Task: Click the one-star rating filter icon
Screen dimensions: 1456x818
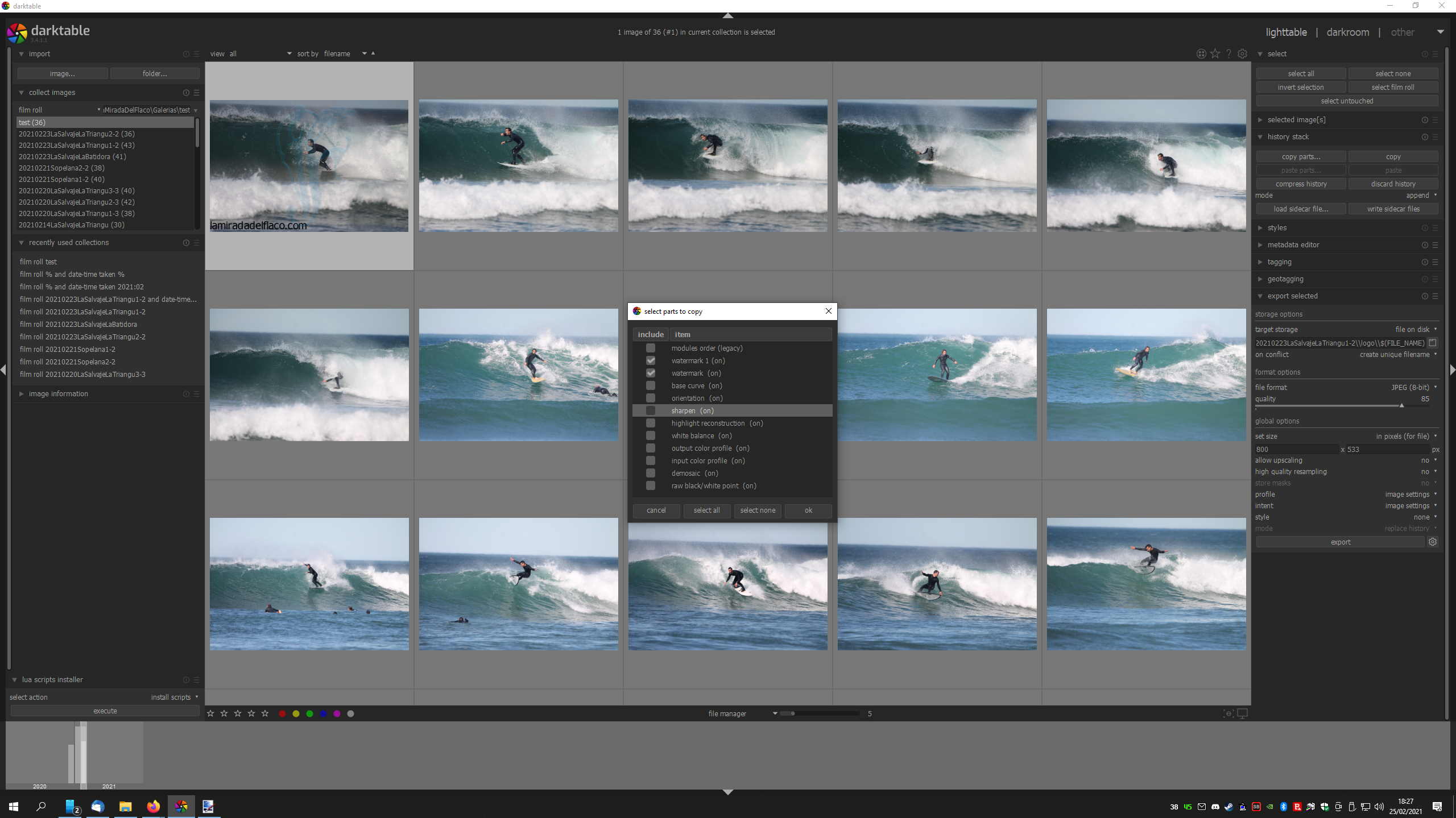Action: [210, 713]
